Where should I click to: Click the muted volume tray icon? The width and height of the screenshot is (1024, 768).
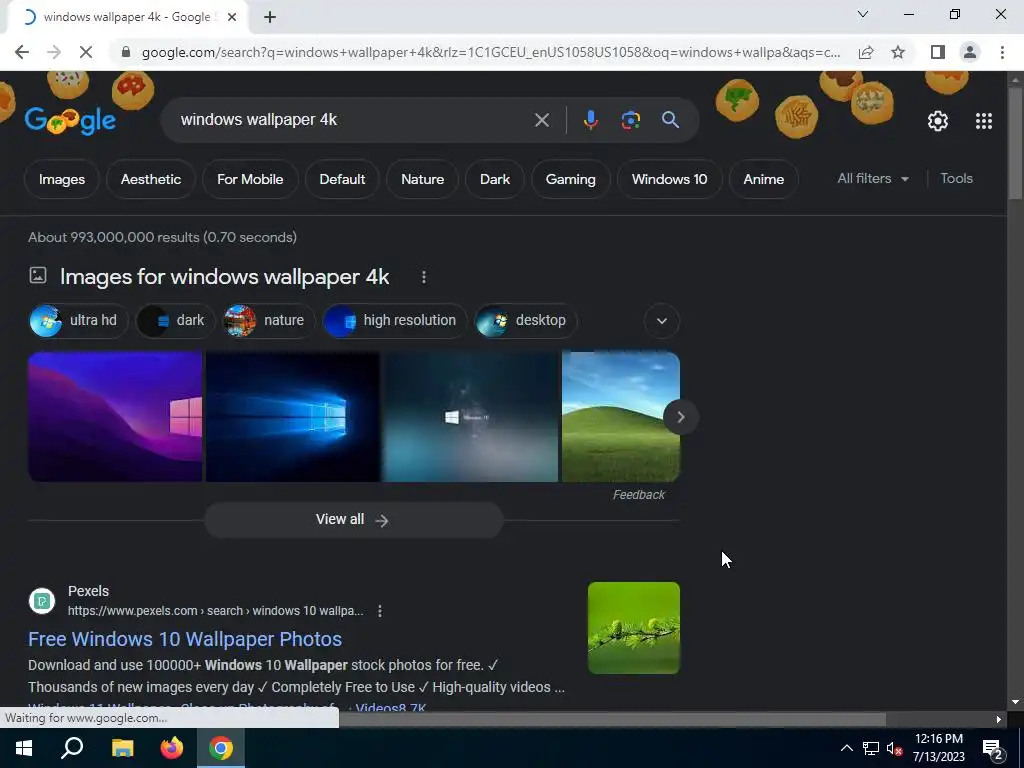894,748
